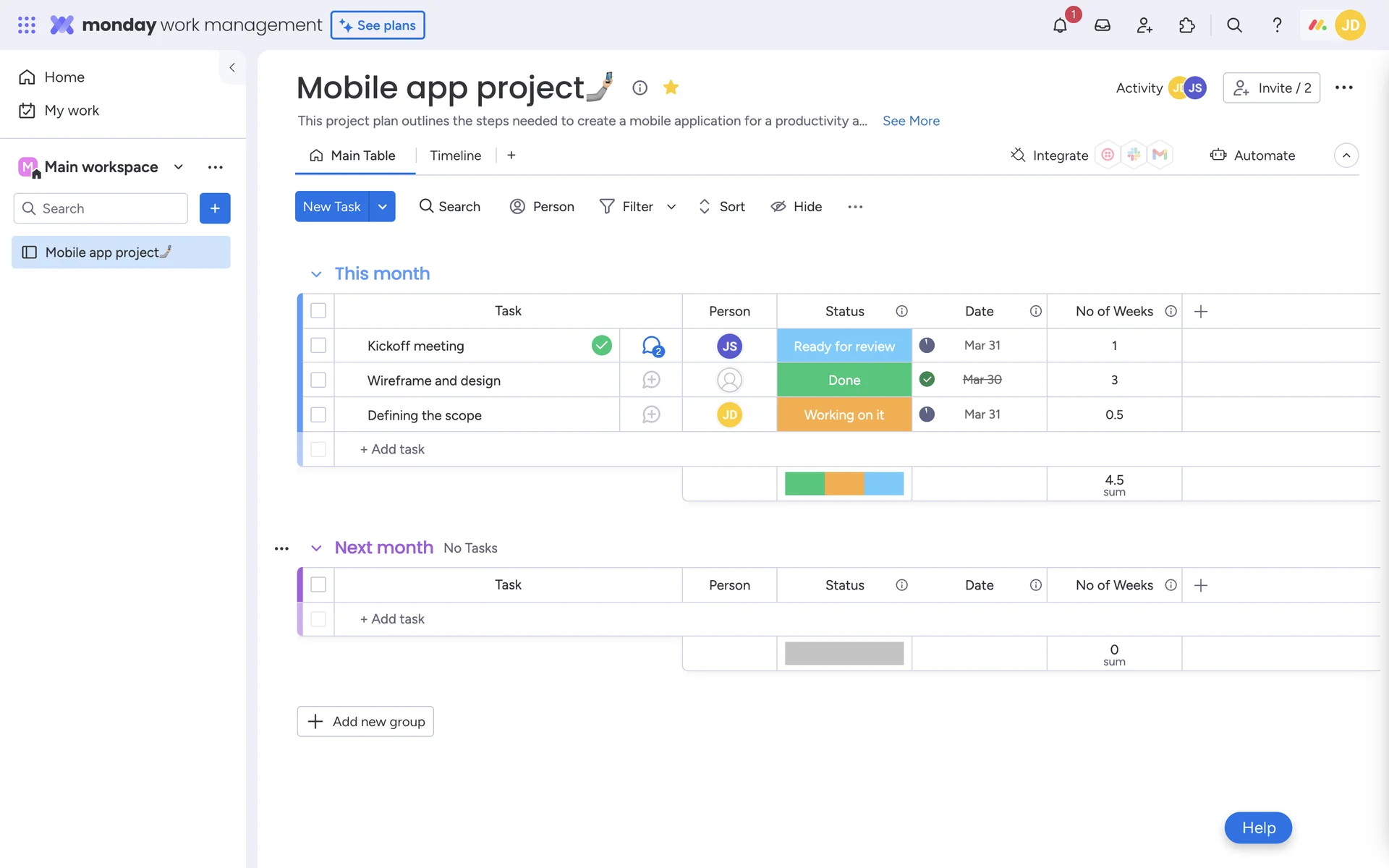Open board info icon beside title
The height and width of the screenshot is (868, 1389).
pos(640,88)
